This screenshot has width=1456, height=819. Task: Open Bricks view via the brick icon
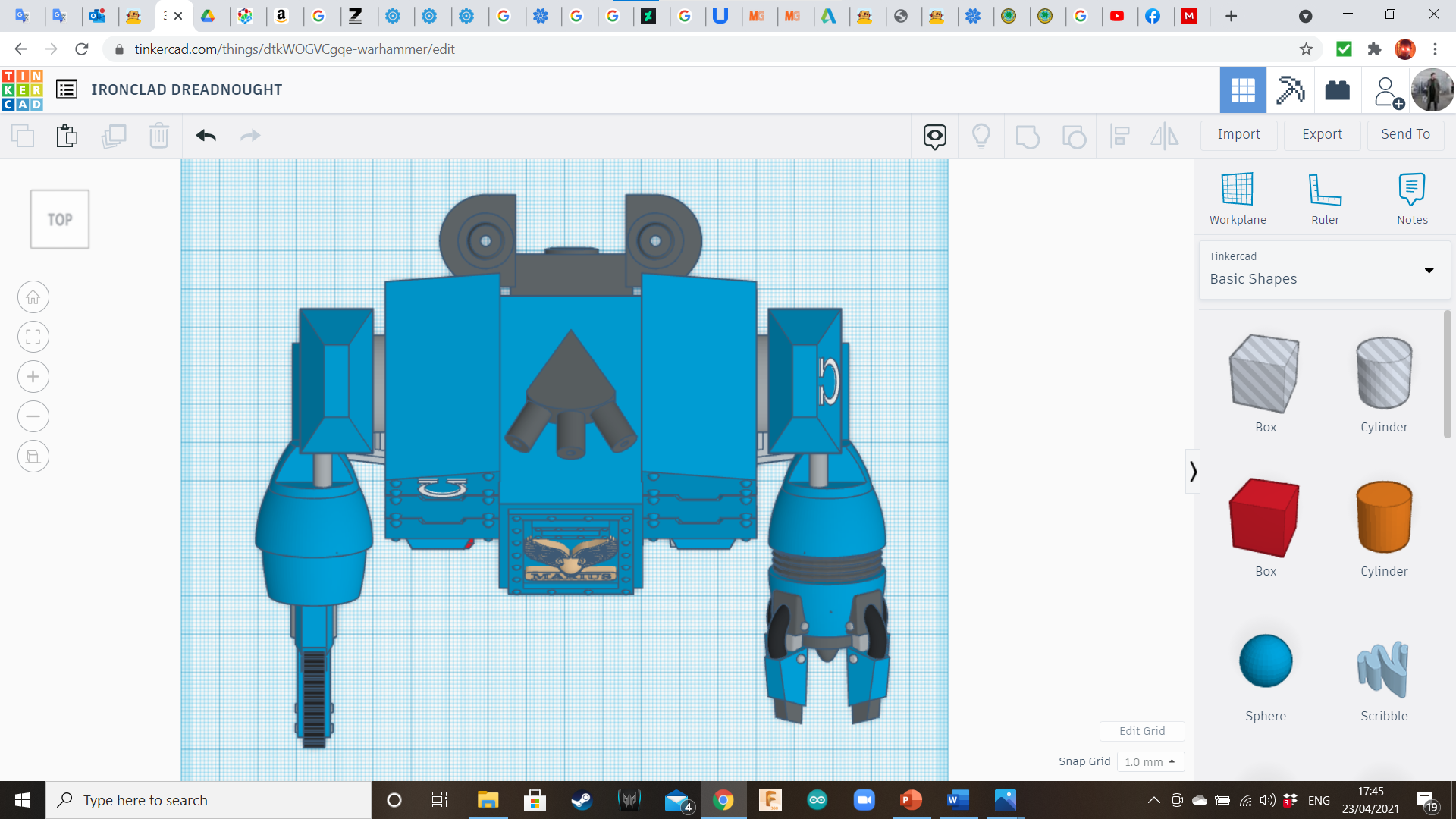pos(1337,90)
